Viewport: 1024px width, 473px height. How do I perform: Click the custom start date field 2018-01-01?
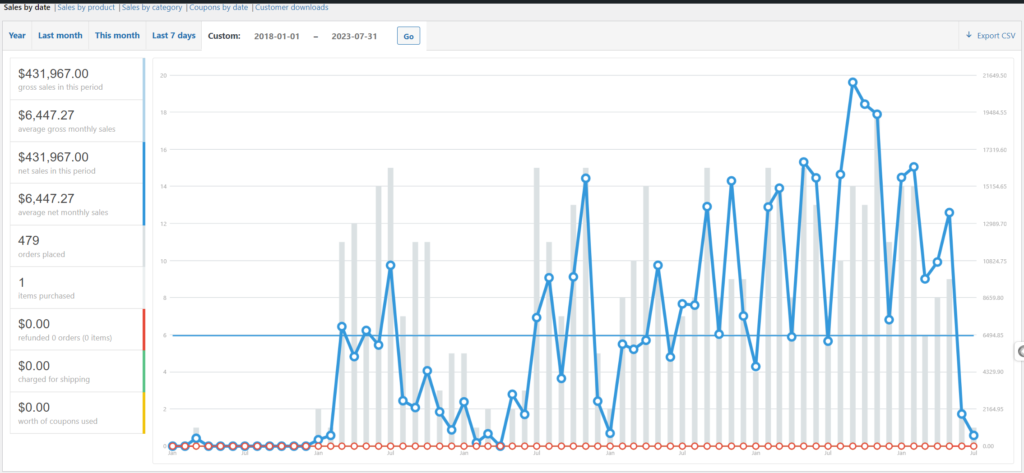click(x=277, y=37)
